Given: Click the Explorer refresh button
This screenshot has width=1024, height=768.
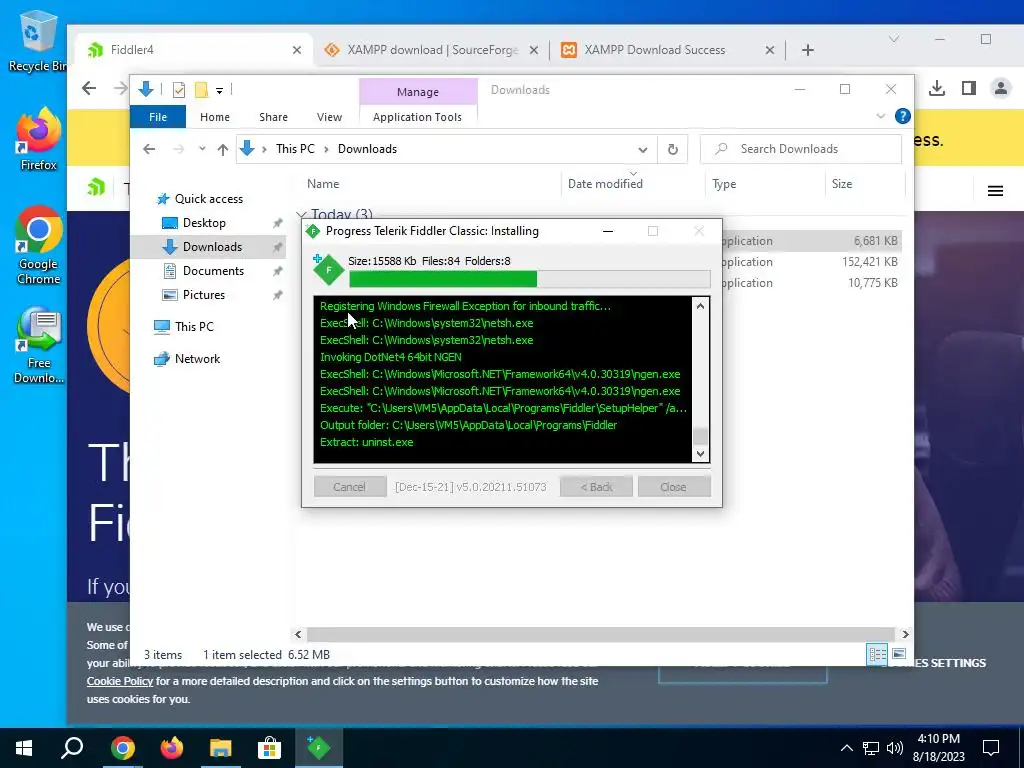Looking at the screenshot, I should [x=673, y=150].
